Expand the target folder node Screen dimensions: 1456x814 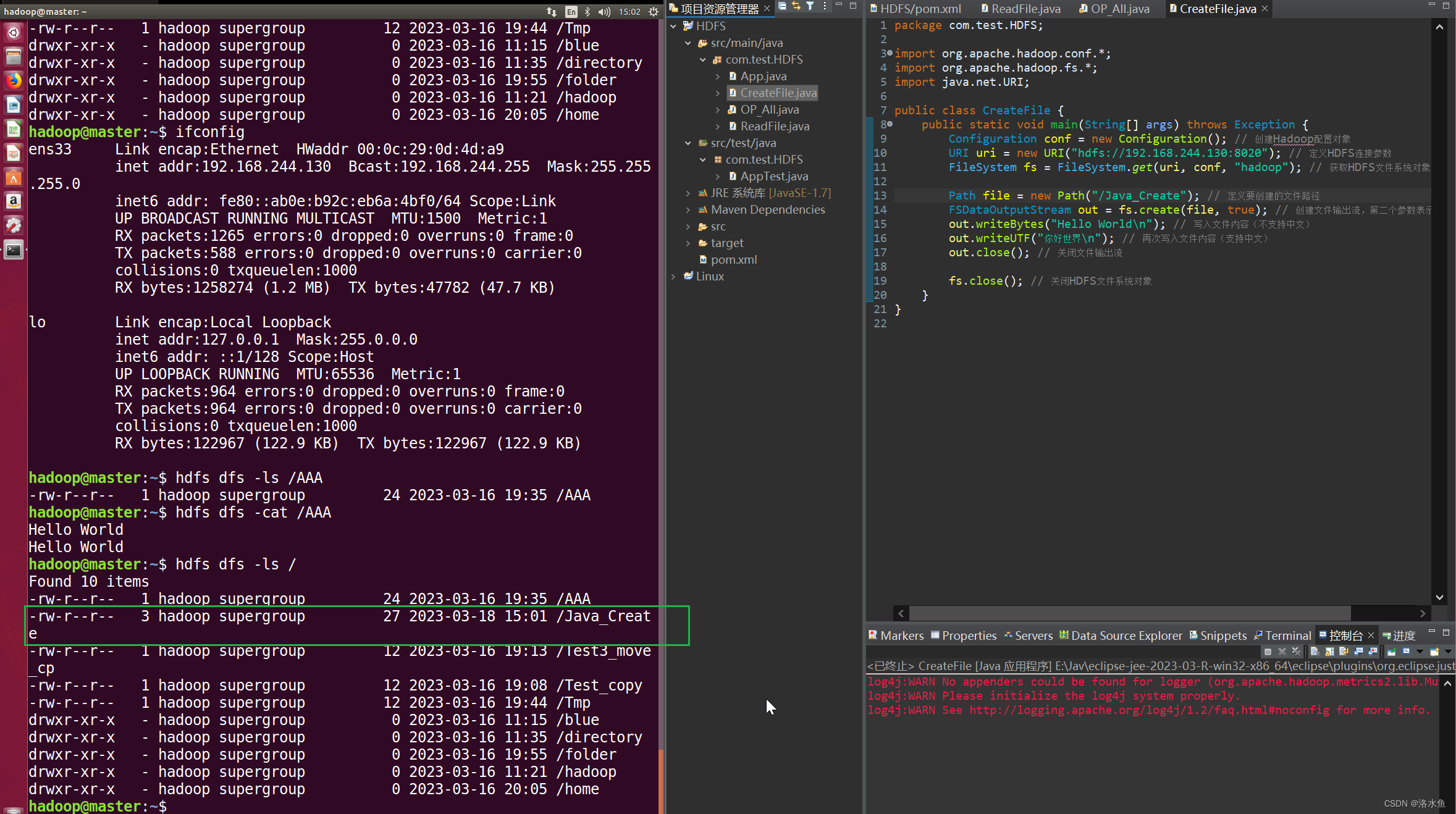coord(688,243)
